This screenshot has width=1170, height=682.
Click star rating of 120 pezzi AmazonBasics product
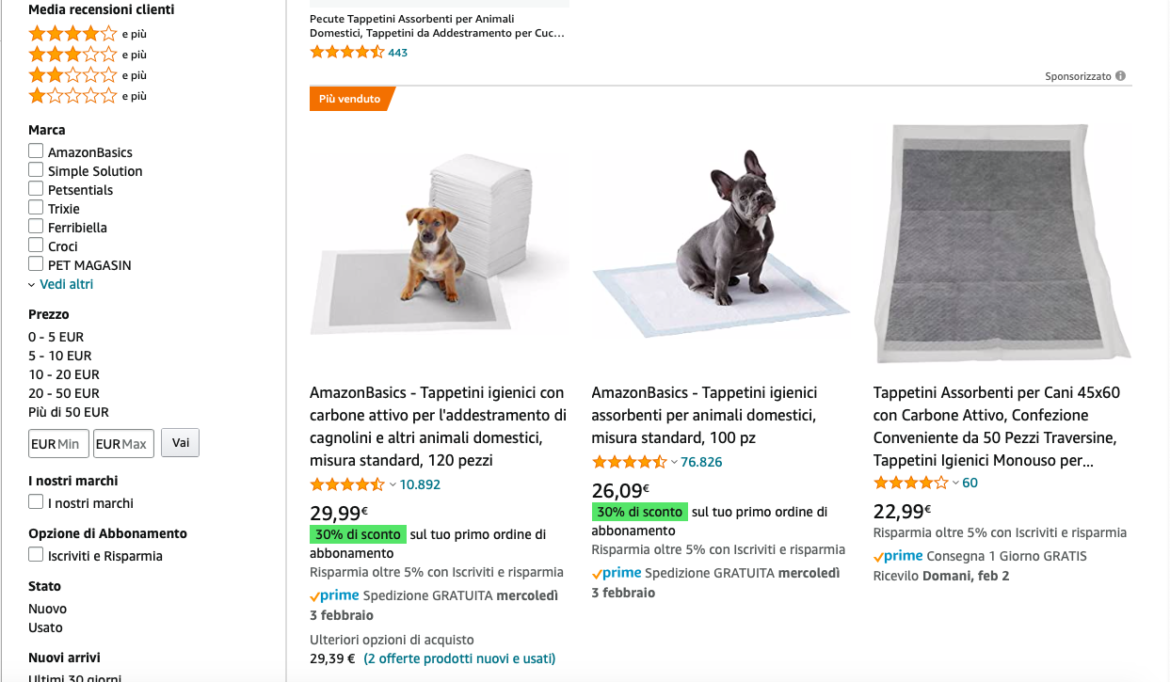click(346, 485)
